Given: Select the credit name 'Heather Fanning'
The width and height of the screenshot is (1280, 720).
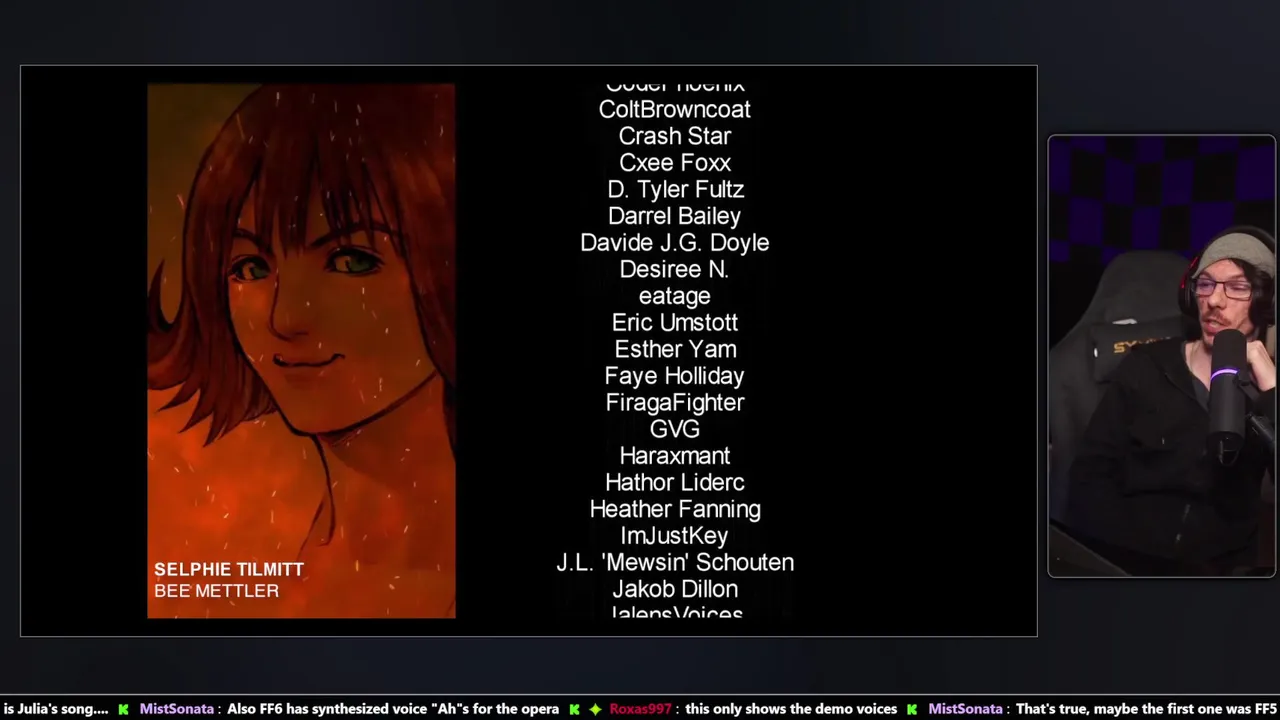Looking at the screenshot, I should pos(675,509).
